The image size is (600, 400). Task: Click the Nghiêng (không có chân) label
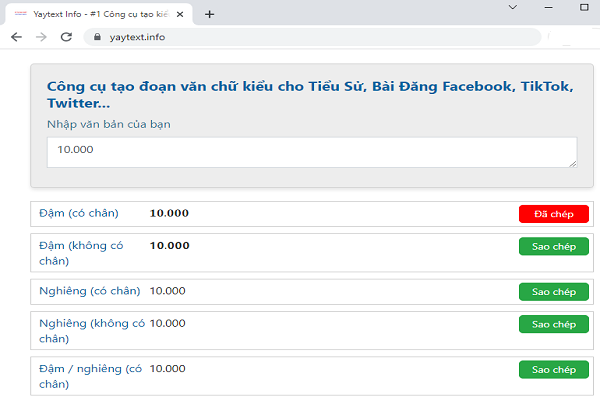[x=92, y=331]
